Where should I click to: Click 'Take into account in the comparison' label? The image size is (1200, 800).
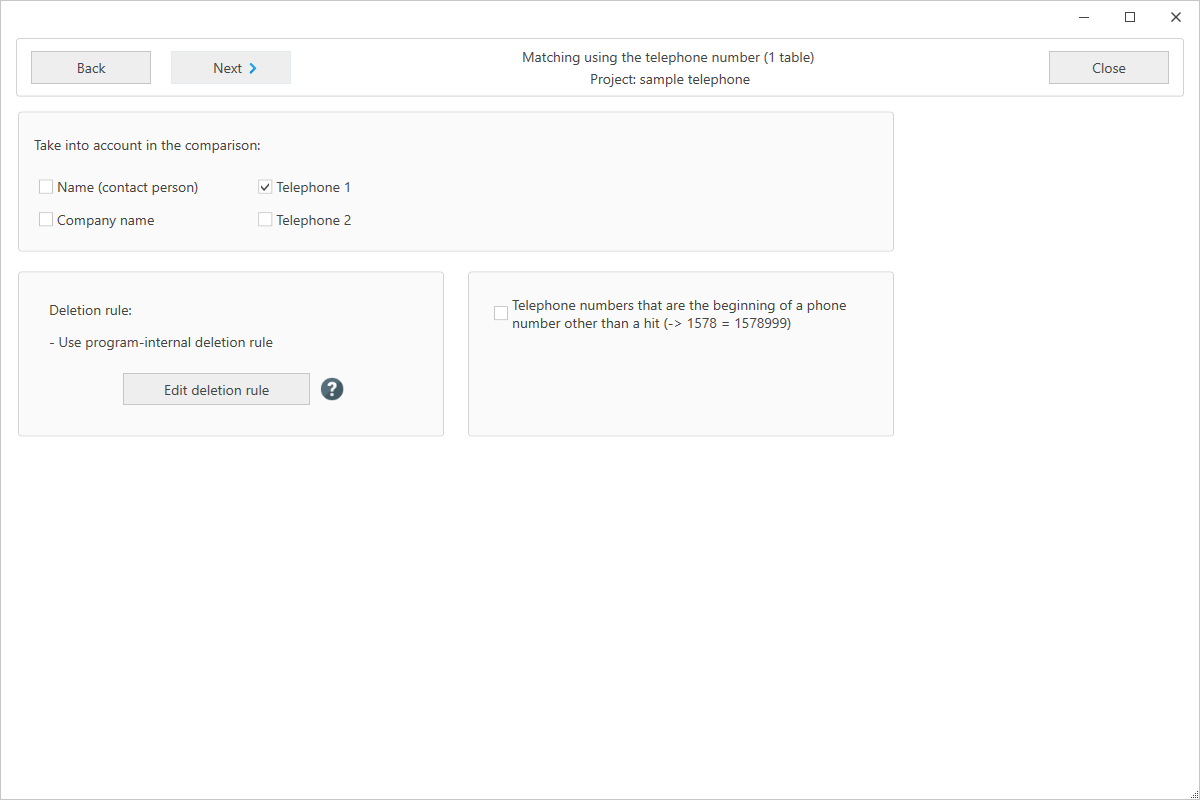click(x=147, y=146)
